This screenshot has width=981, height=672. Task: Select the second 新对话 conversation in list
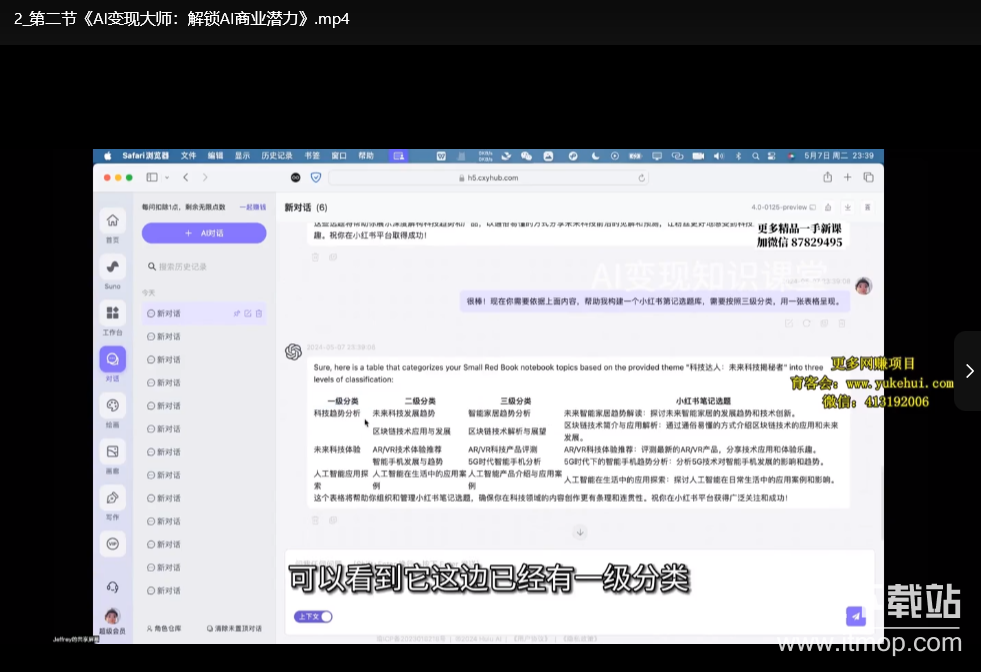coord(204,337)
